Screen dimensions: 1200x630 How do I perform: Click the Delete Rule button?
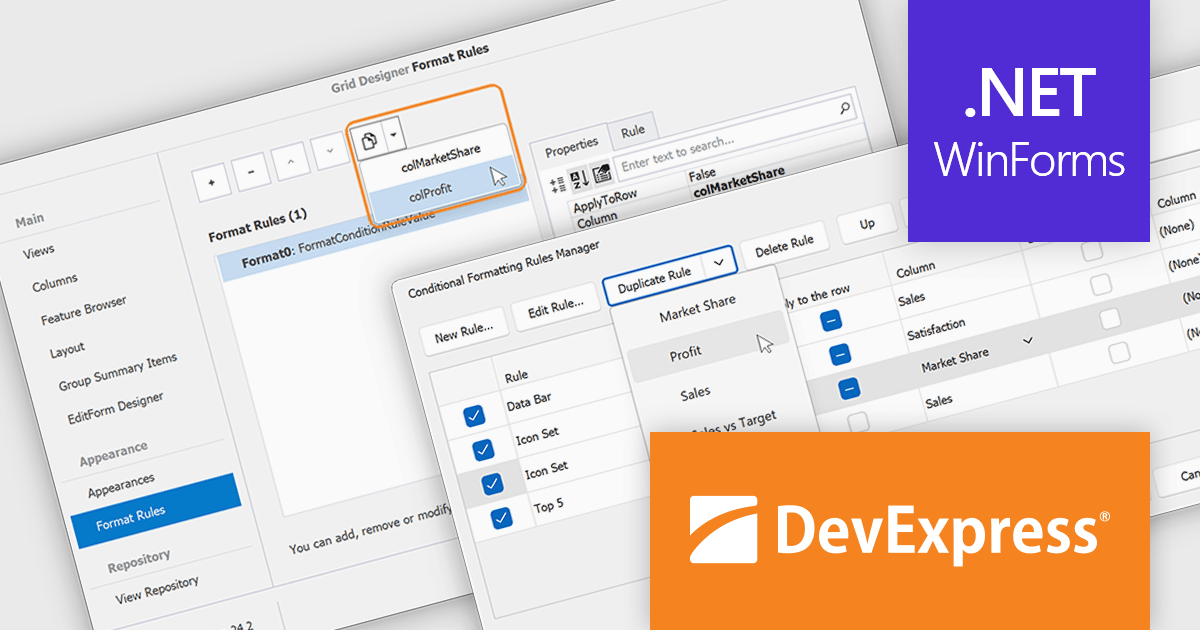pos(784,243)
